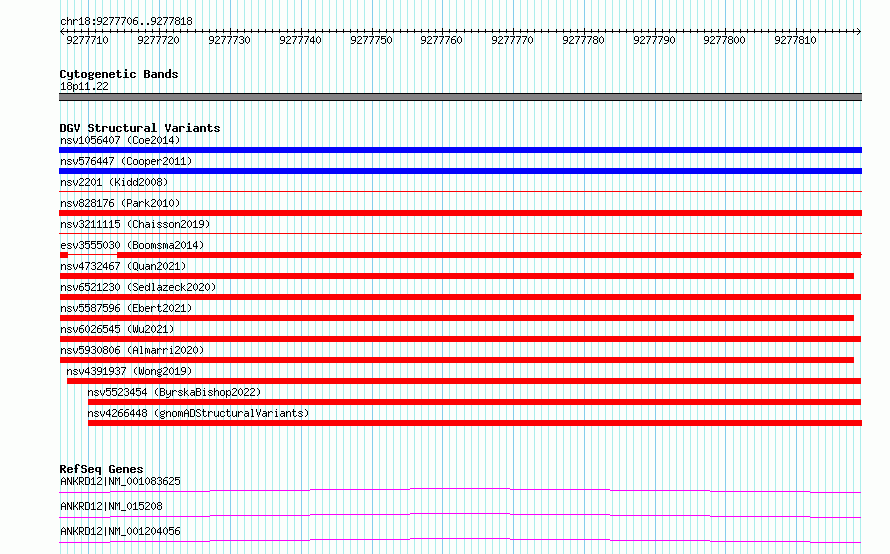The image size is (890, 554).
Task: Click ruler position 9277750
Action: click(371, 40)
